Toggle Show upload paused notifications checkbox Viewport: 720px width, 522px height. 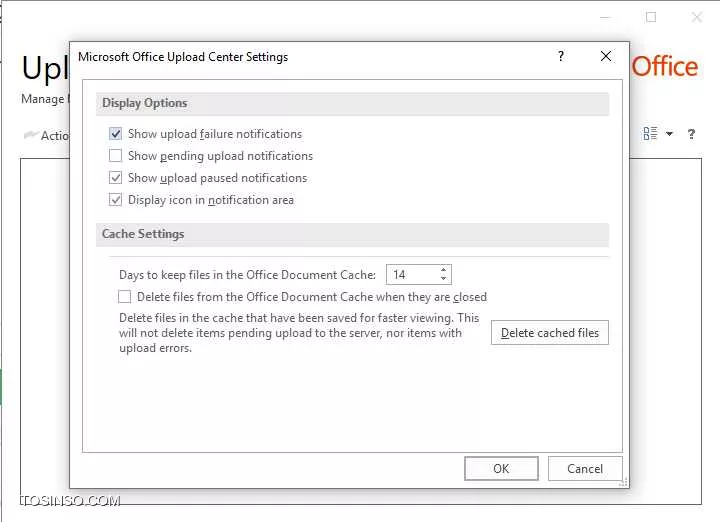116,178
